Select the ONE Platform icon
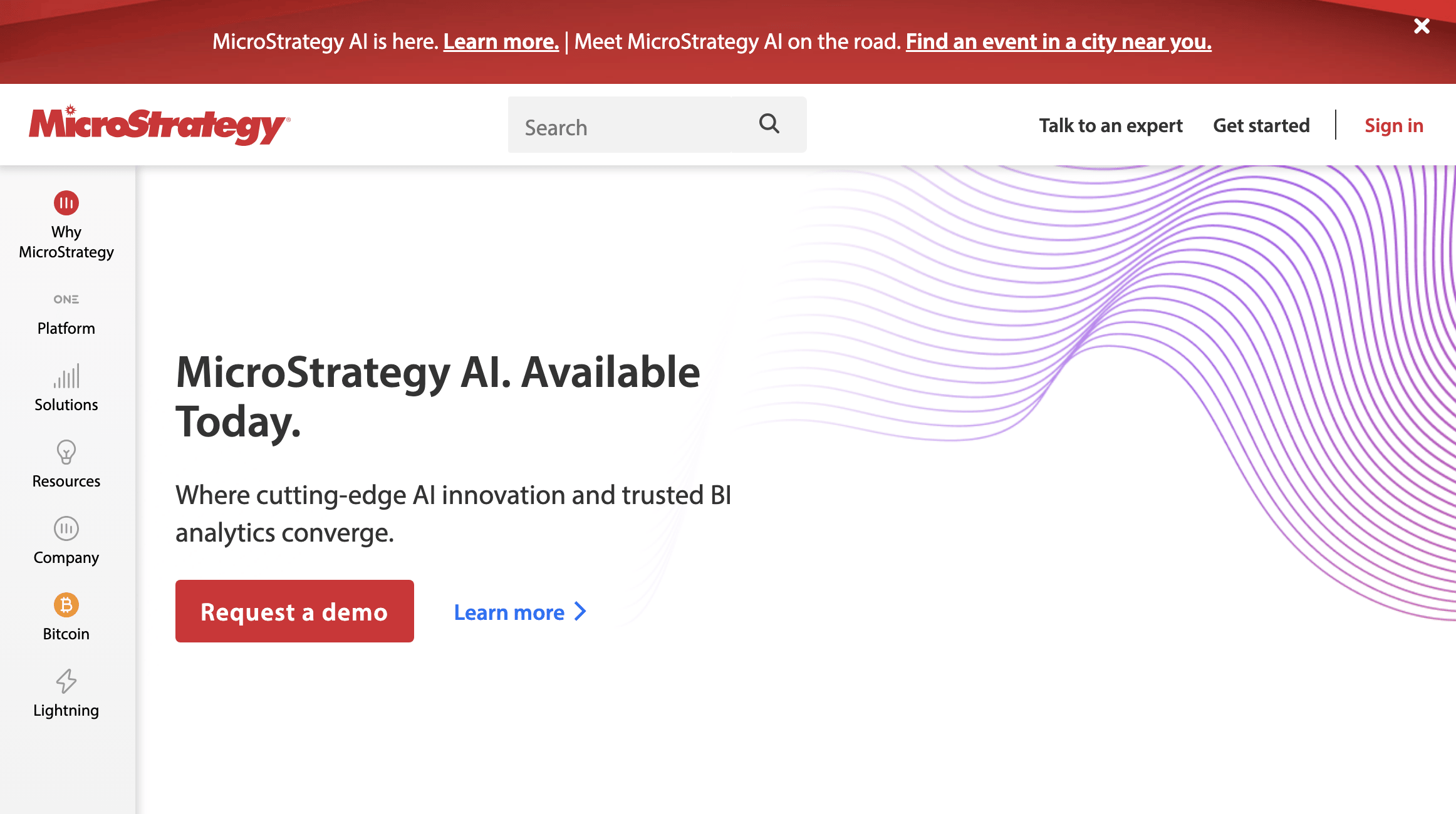Image resolution: width=1456 pixels, height=814 pixels. tap(66, 299)
